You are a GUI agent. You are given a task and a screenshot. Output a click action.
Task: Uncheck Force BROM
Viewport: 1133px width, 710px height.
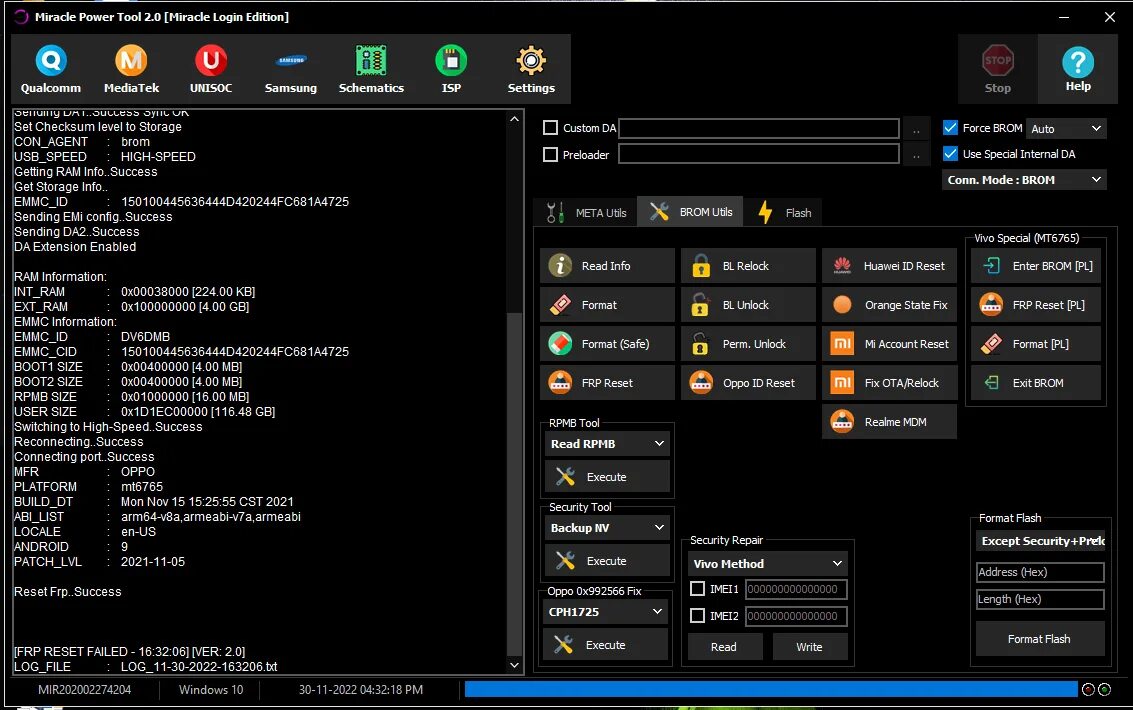coord(950,128)
